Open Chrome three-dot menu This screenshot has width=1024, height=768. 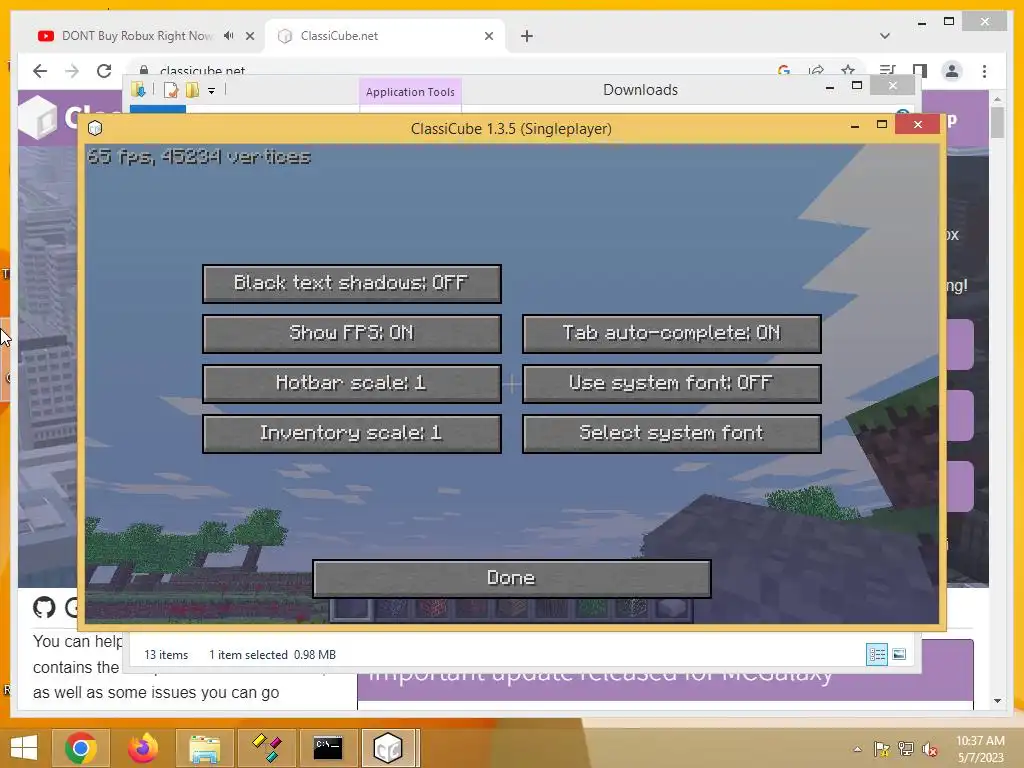click(x=984, y=71)
